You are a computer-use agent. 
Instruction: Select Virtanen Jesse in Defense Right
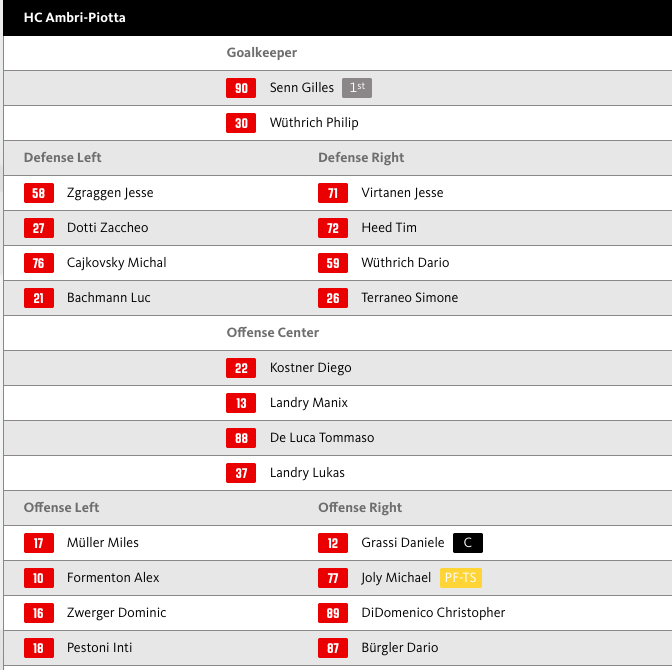(402, 193)
